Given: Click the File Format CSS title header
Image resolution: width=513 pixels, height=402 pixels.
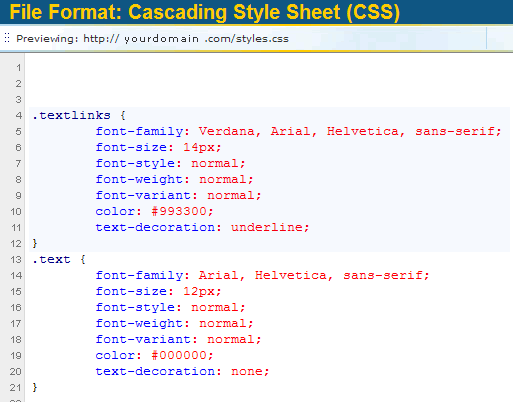Looking at the screenshot, I should point(204,12).
